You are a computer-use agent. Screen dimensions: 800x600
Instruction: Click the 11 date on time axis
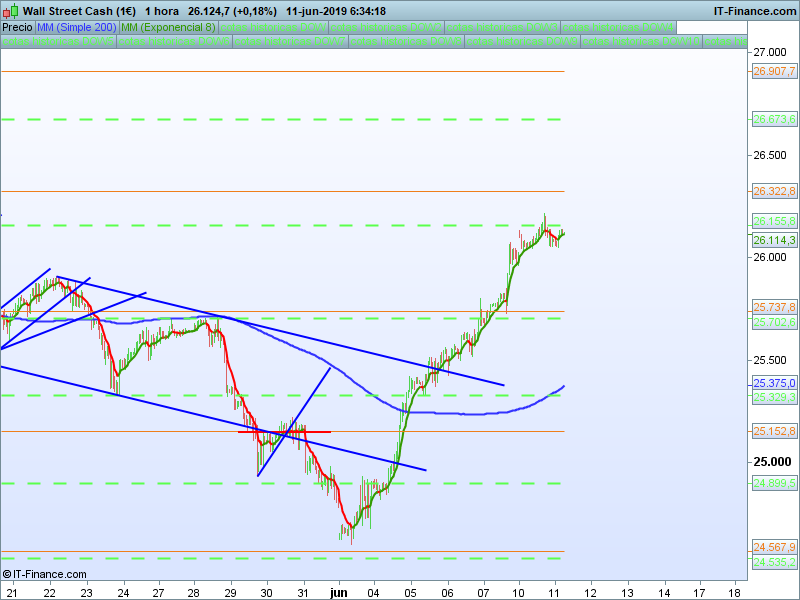point(554,593)
